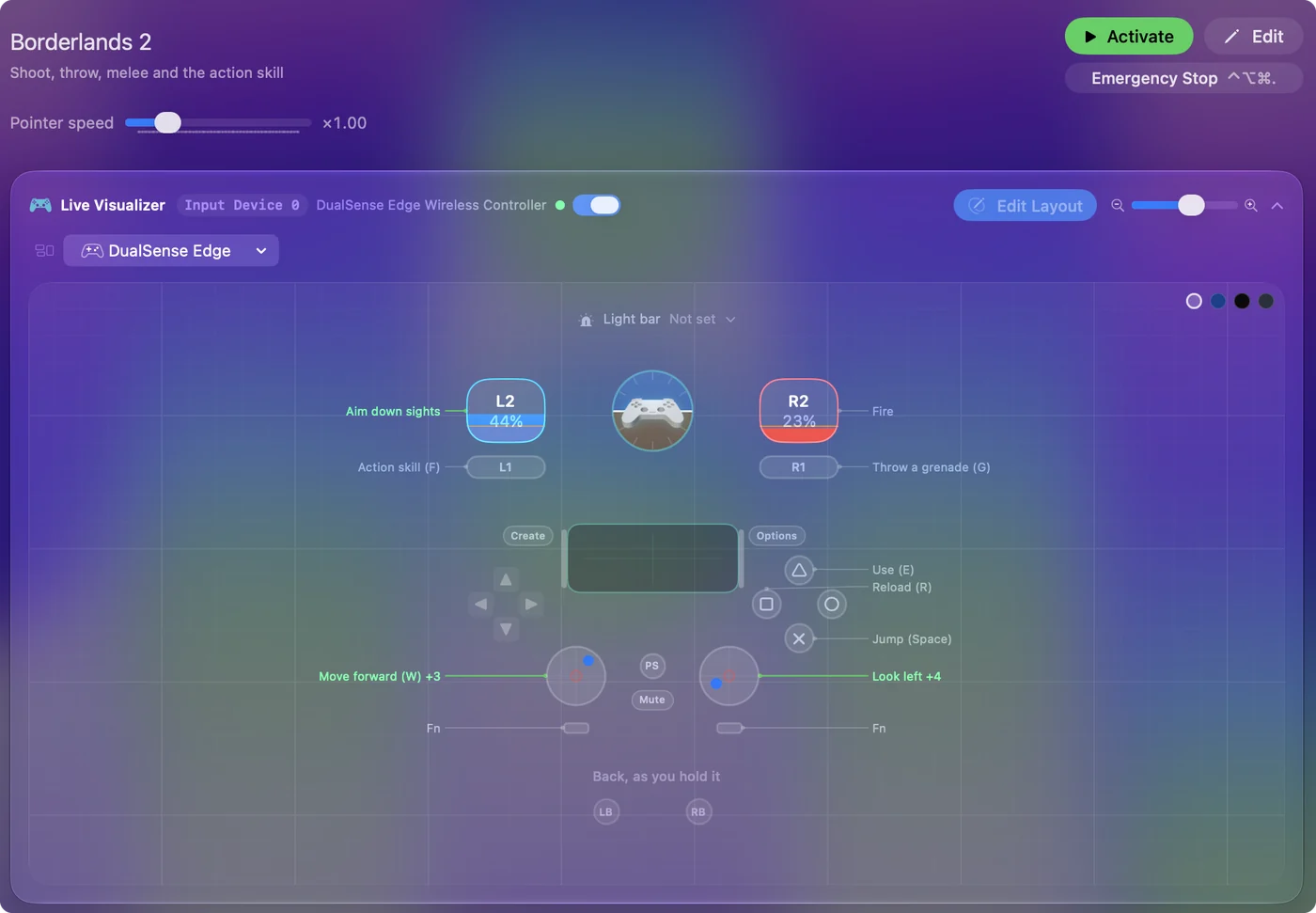Choose the black color theme dot
The width and height of the screenshot is (1316, 913).
[x=1242, y=301]
